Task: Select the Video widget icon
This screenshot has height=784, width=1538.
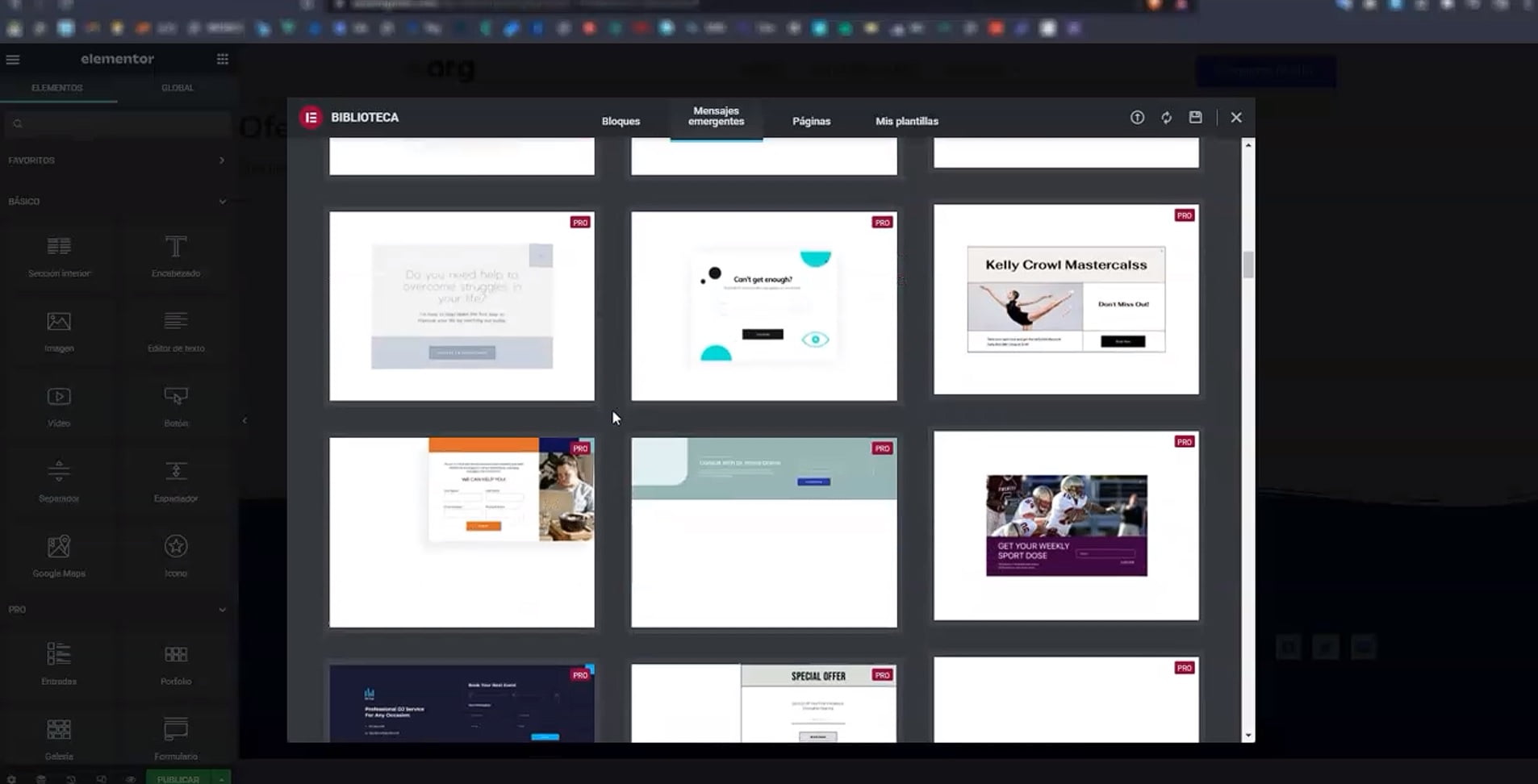Action: (59, 398)
